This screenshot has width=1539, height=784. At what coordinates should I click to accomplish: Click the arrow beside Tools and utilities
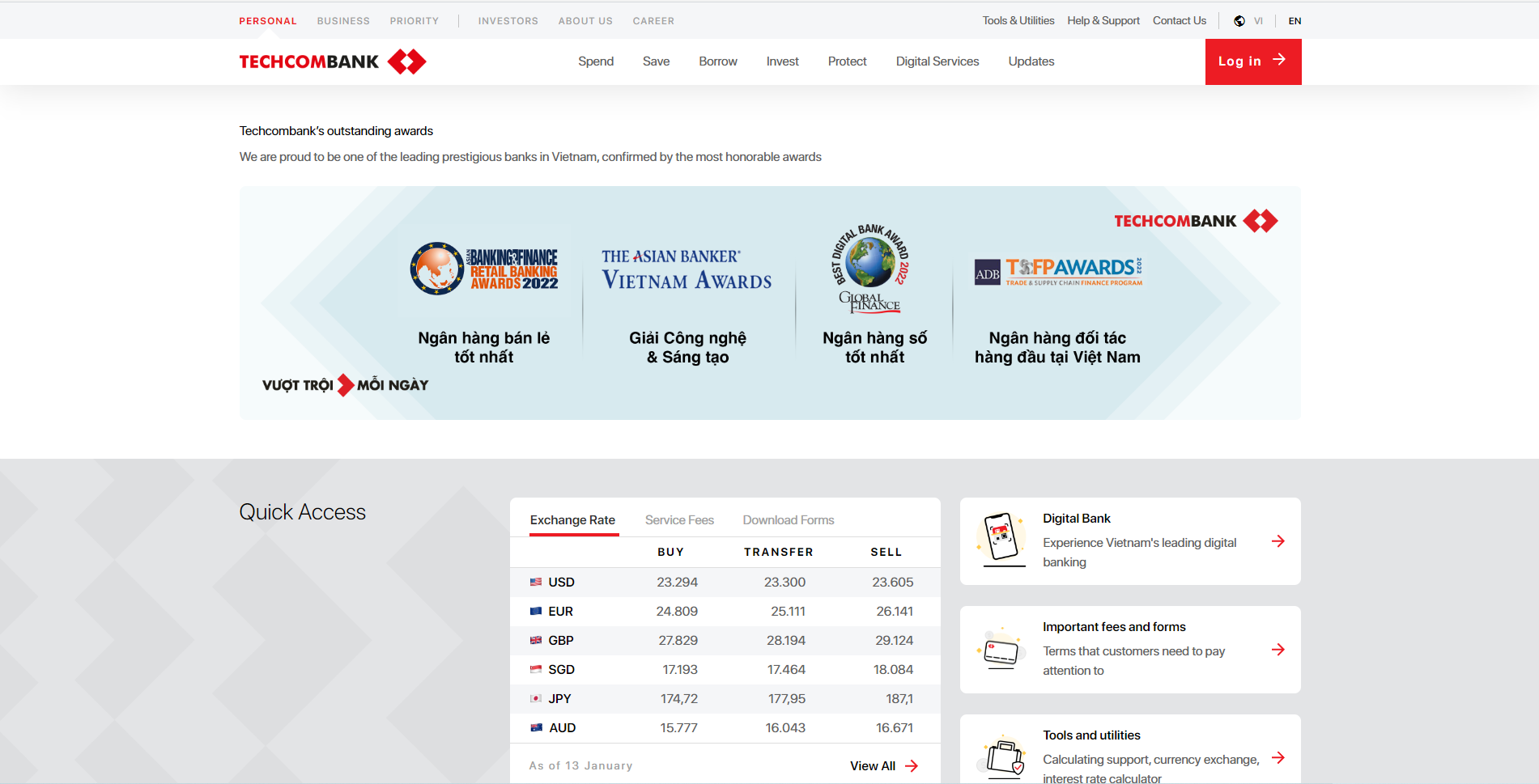pyautogui.click(x=1279, y=758)
